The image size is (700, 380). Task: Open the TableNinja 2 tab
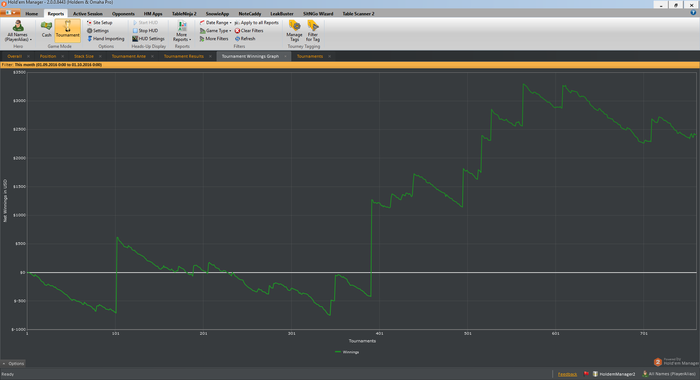coord(184,14)
